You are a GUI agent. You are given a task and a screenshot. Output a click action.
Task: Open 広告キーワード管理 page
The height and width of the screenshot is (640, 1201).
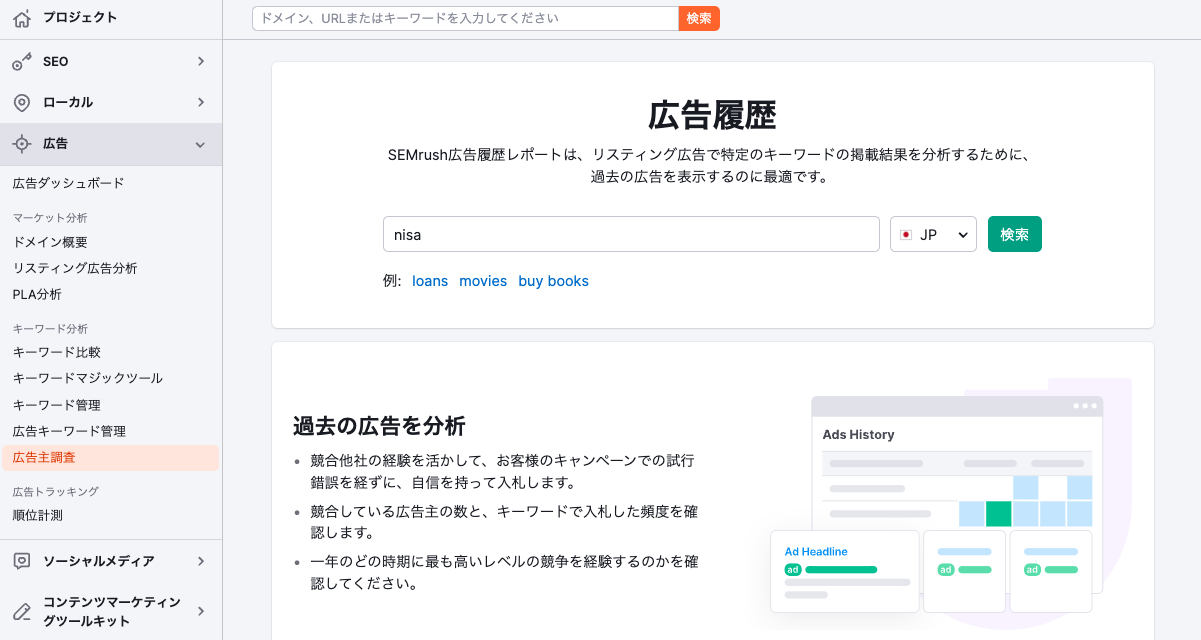[x=69, y=431]
